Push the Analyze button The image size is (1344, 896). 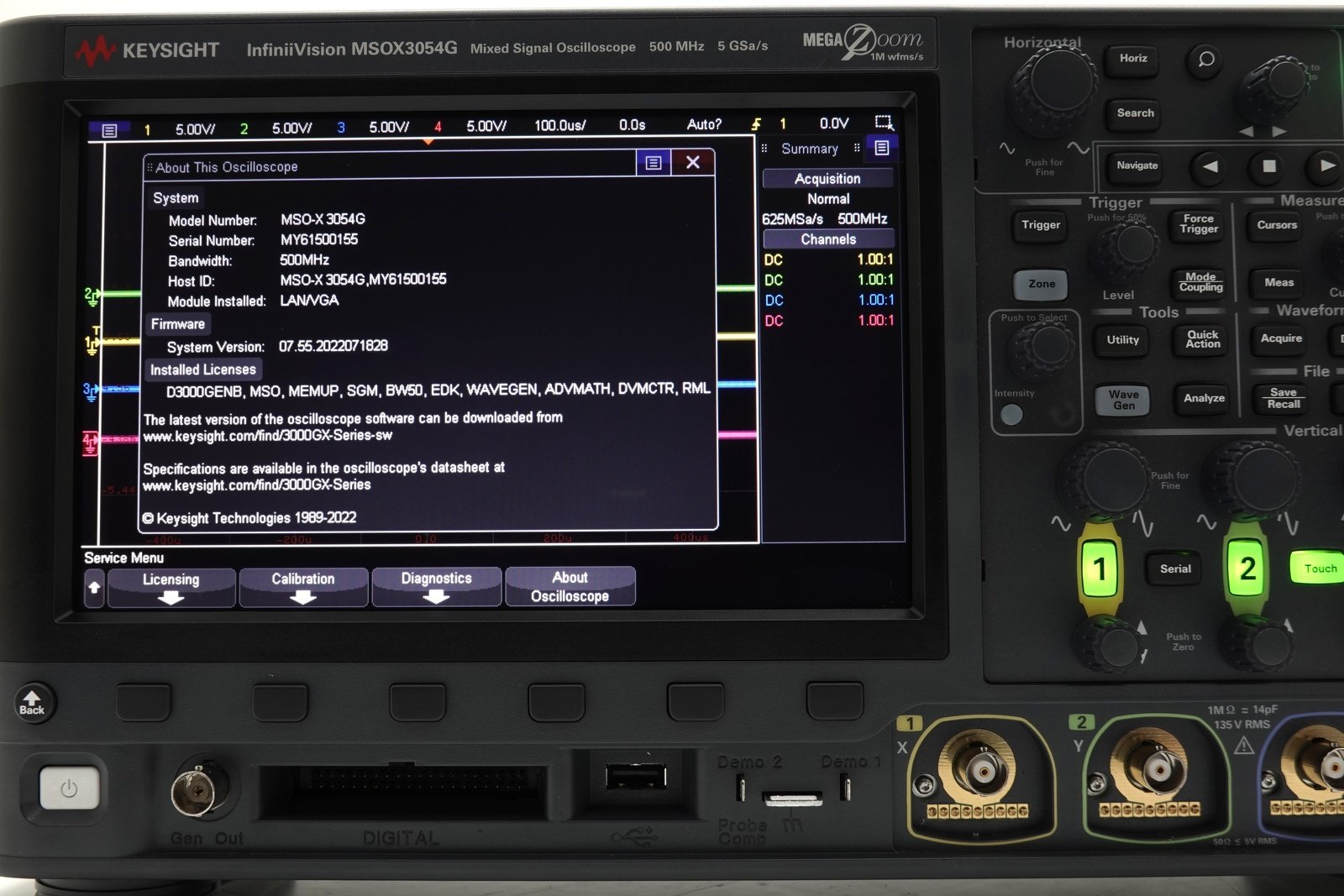tap(1204, 399)
